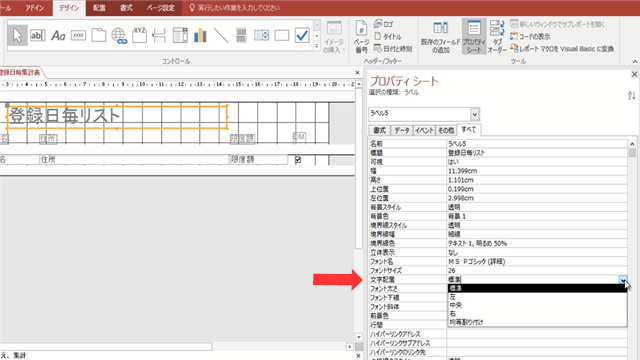This screenshot has width=640, height=360.
Task: Collapse the ribbon with the chevron
Action: [635, 62]
